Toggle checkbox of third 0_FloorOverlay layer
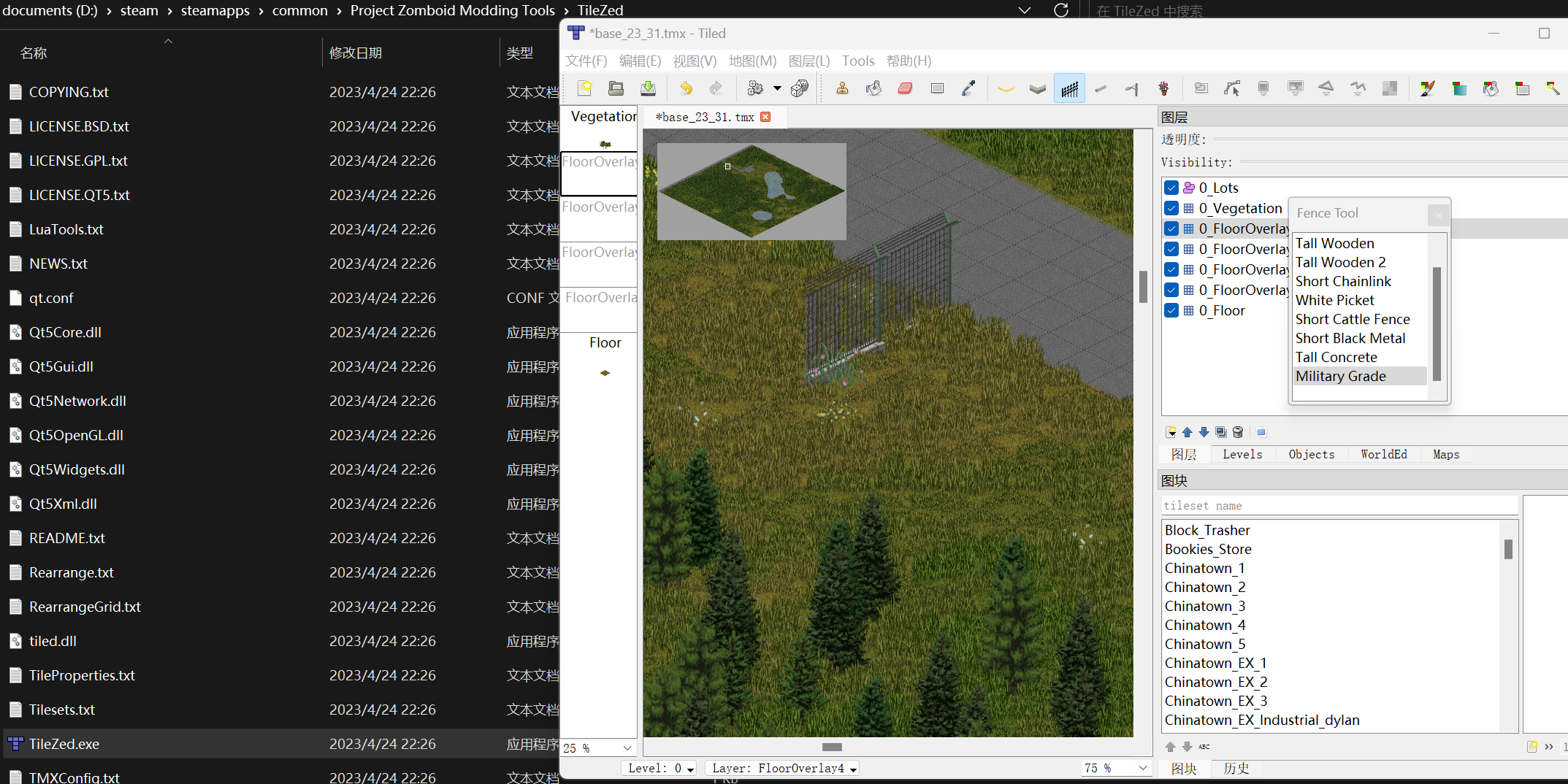This screenshot has width=1568, height=784. coord(1171,269)
